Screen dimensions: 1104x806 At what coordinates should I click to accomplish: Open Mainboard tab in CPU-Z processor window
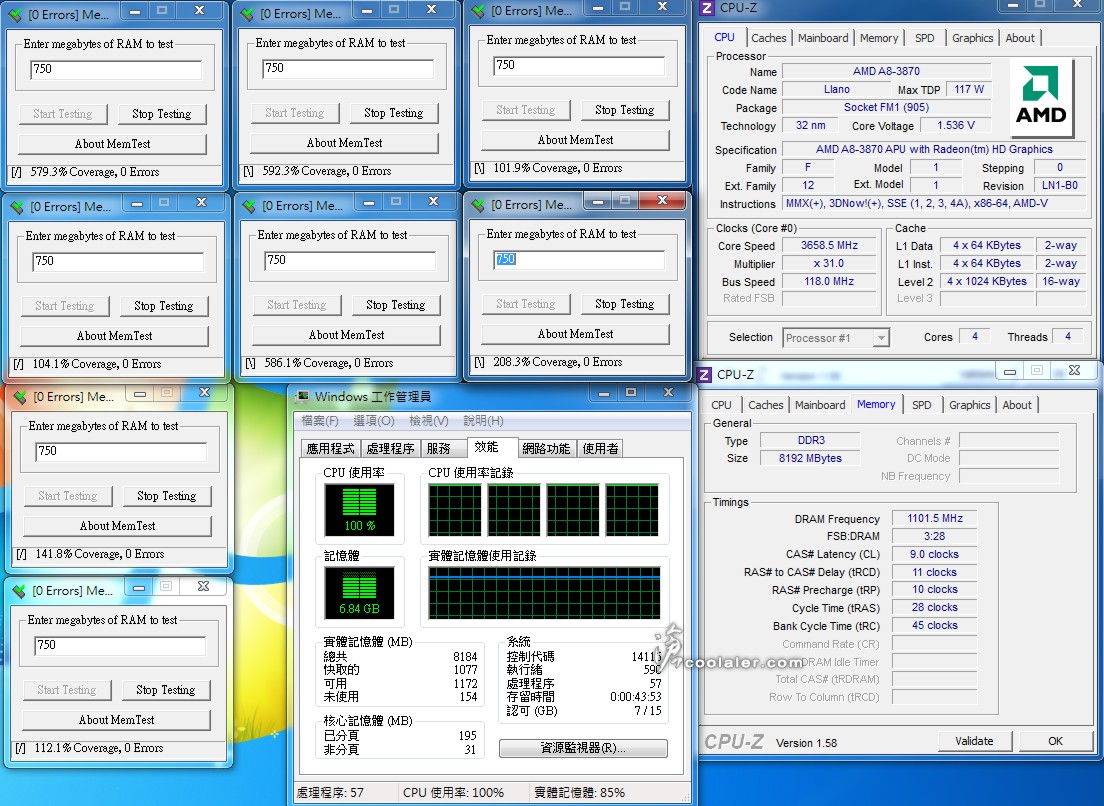click(822, 38)
